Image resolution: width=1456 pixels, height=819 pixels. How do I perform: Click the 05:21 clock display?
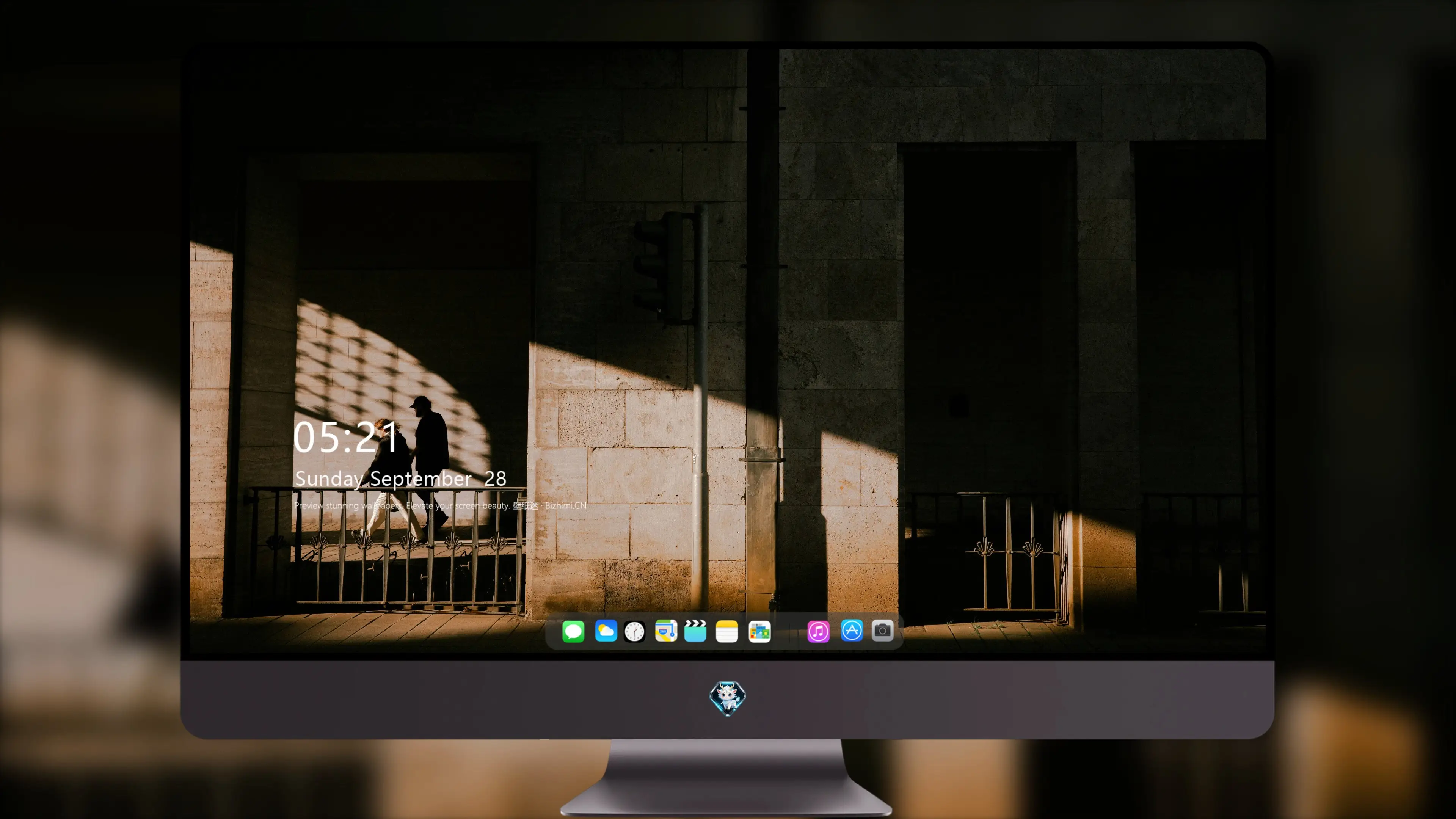tap(346, 438)
